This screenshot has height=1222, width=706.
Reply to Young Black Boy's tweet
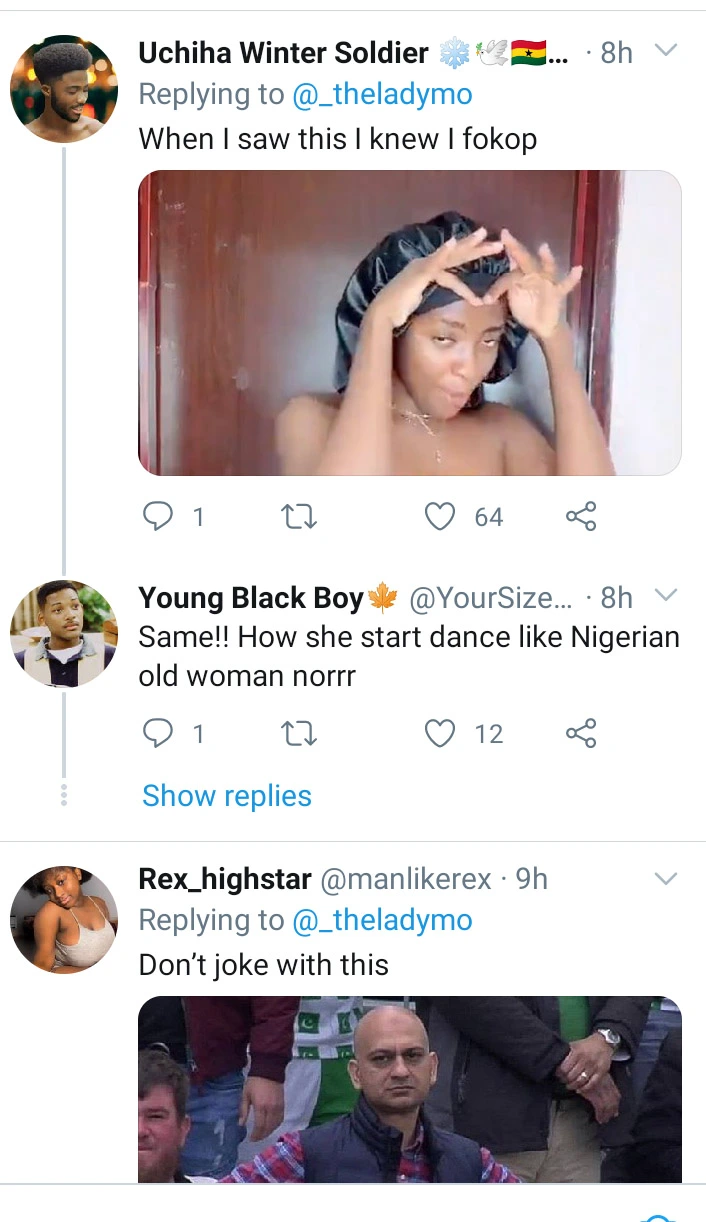pos(159,734)
